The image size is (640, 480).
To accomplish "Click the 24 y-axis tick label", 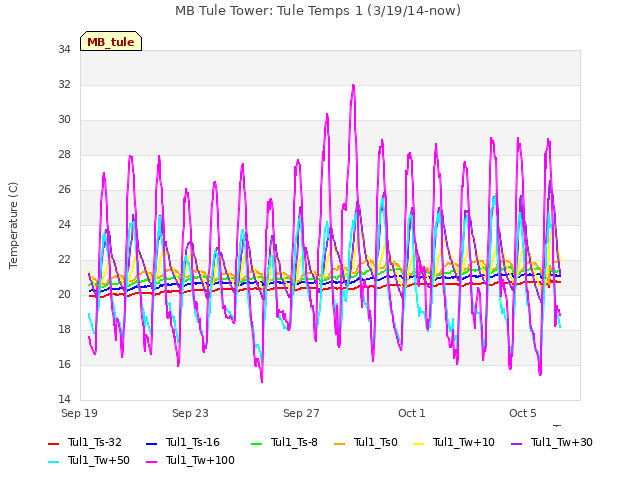I will (x=64, y=224).
